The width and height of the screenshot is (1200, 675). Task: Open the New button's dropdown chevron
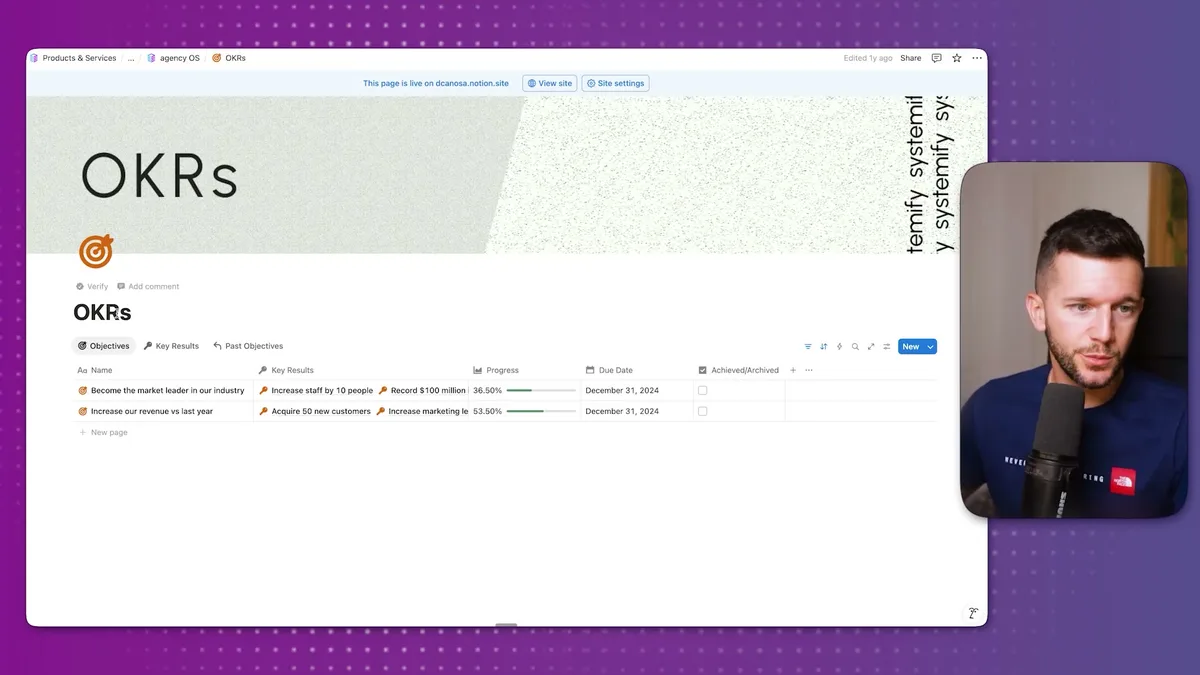929,346
